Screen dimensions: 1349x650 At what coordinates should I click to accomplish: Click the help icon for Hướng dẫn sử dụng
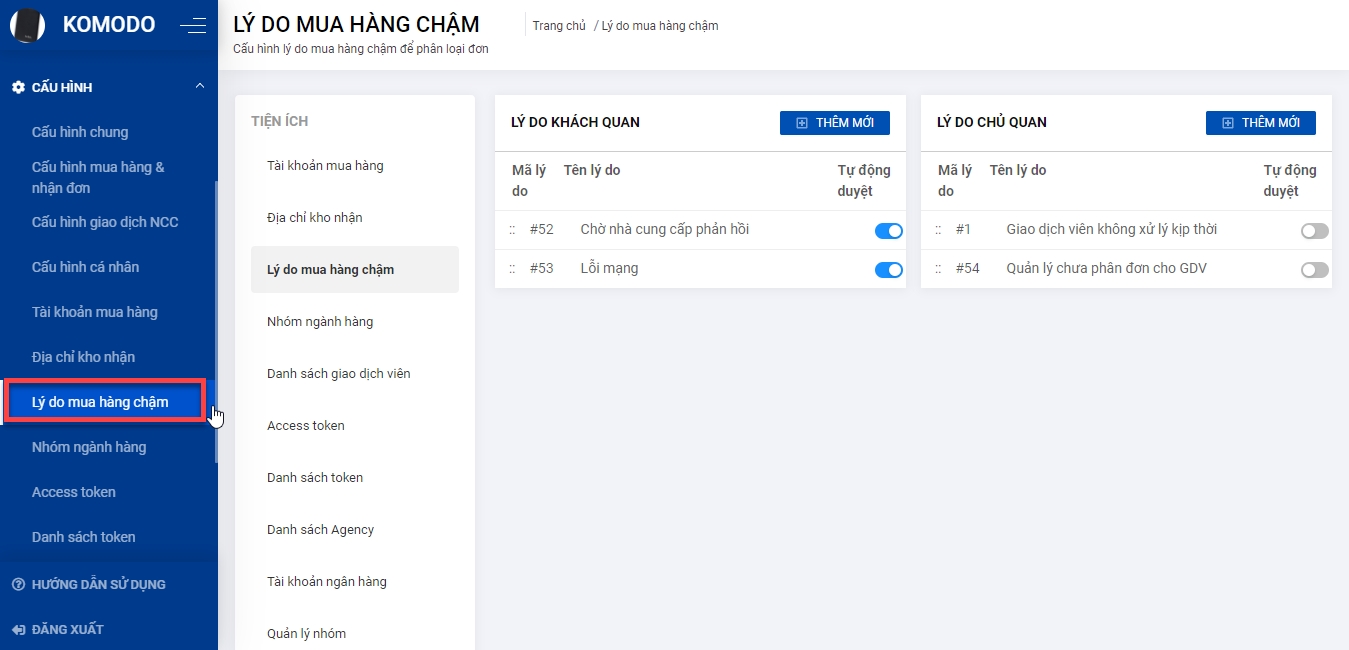pos(18,584)
